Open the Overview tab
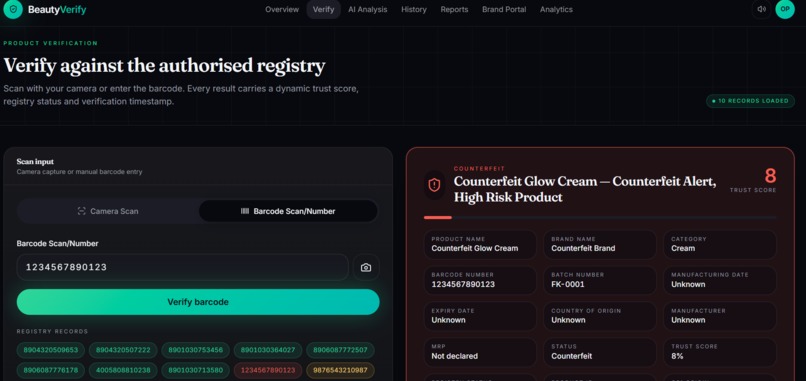 tap(282, 10)
